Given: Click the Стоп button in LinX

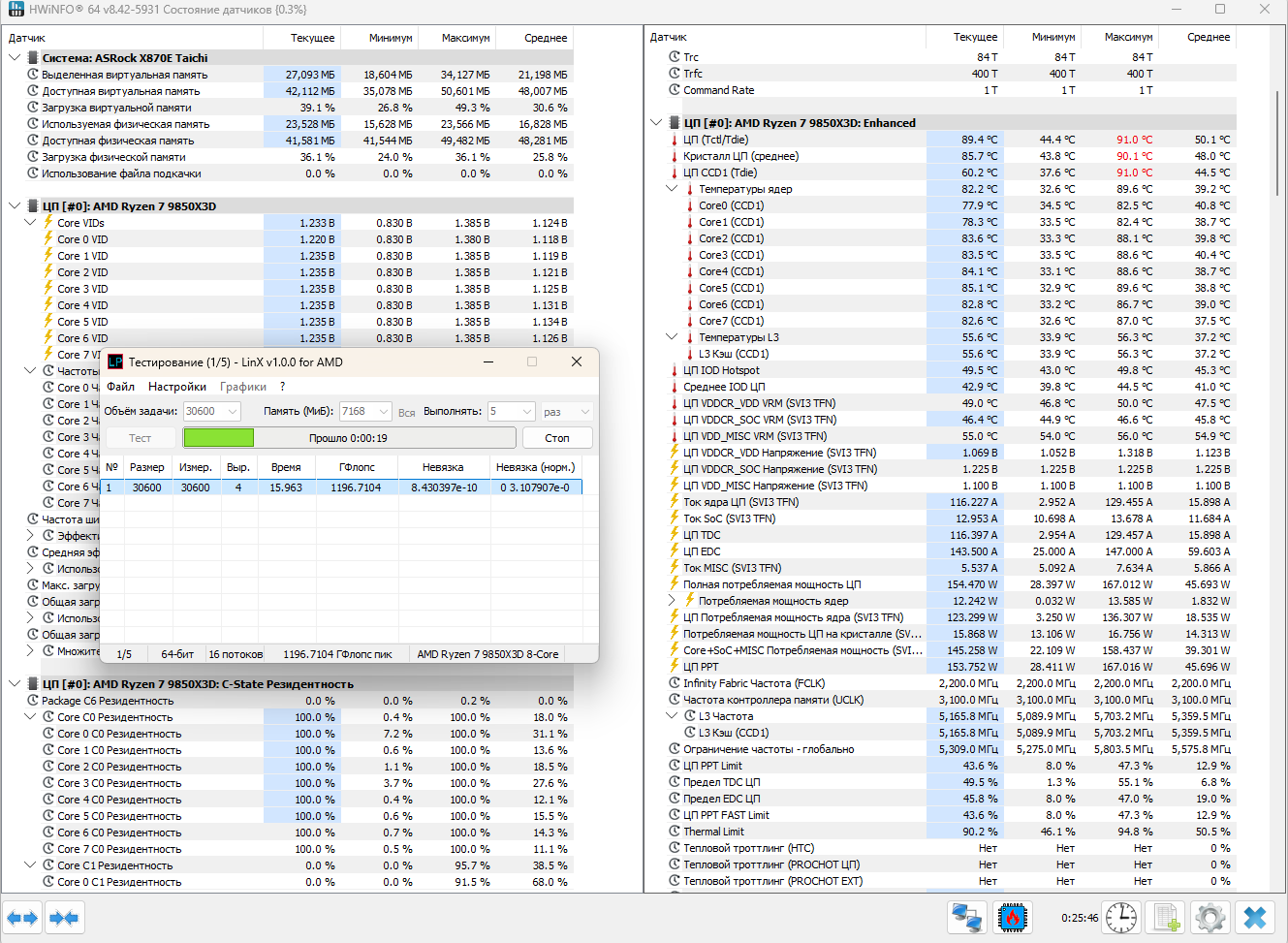Looking at the screenshot, I should (x=558, y=438).
